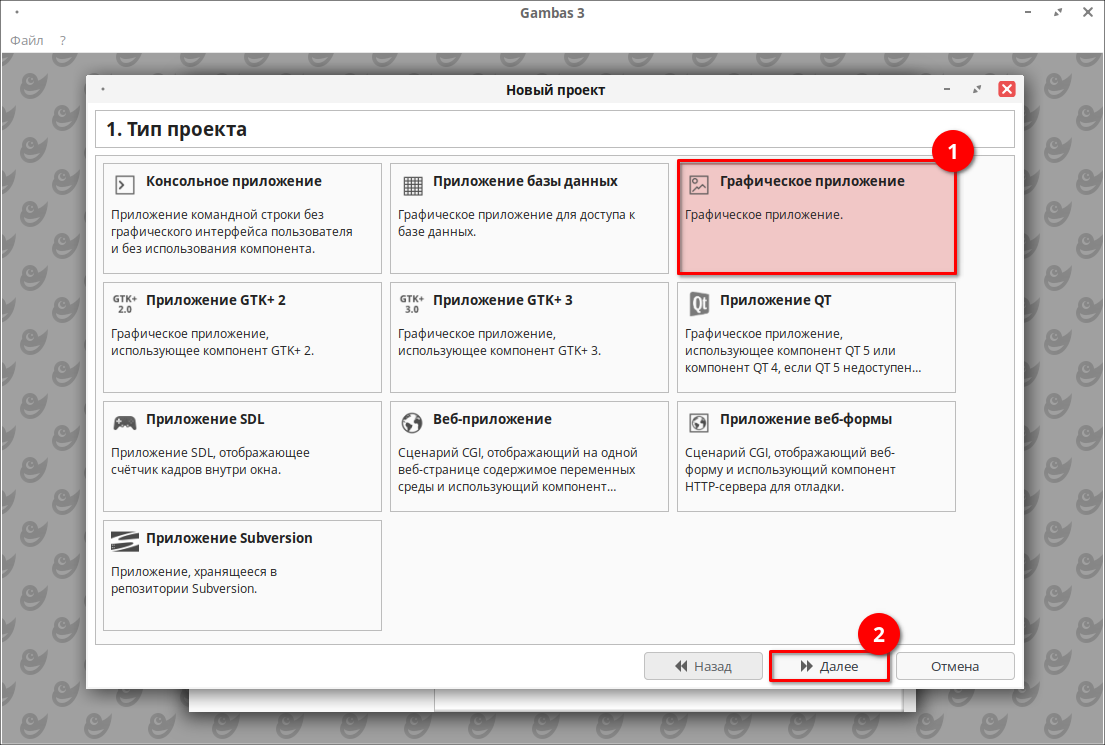Image resolution: width=1105 pixels, height=745 pixels.
Task: Click the Назад button
Action: 704,666
